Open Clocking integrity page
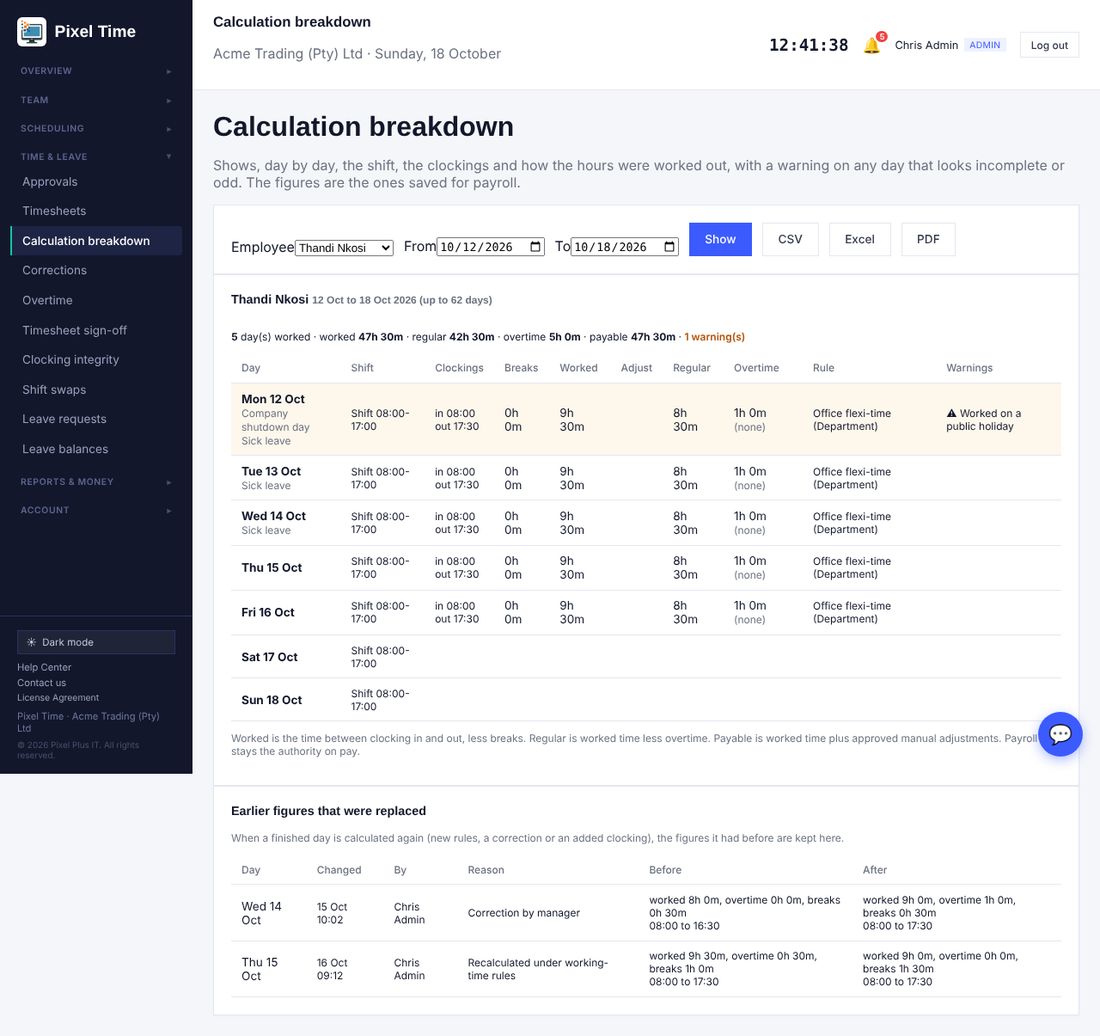This screenshot has height=1036, width=1100. pyautogui.click(x=70, y=360)
